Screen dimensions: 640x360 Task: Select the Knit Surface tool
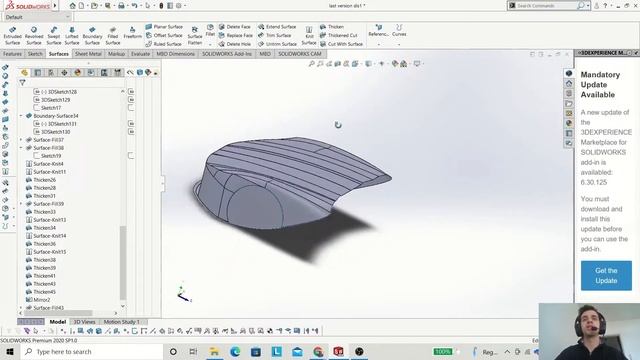pyautogui.click(x=309, y=36)
